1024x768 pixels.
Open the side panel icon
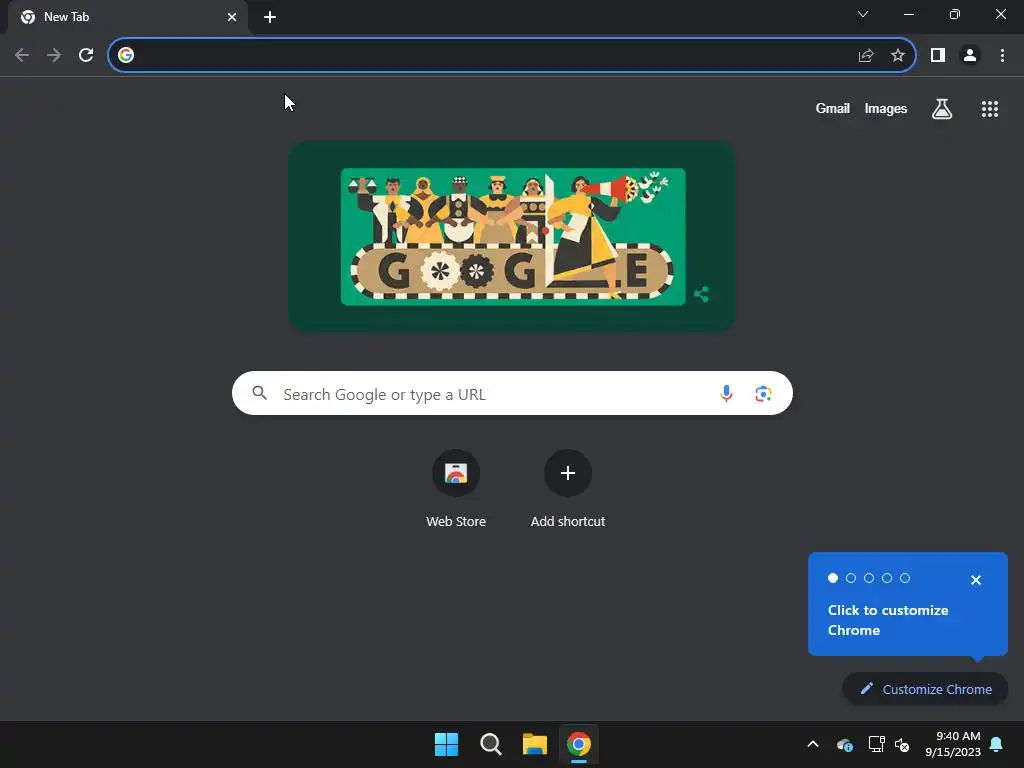pyautogui.click(x=938, y=56)
